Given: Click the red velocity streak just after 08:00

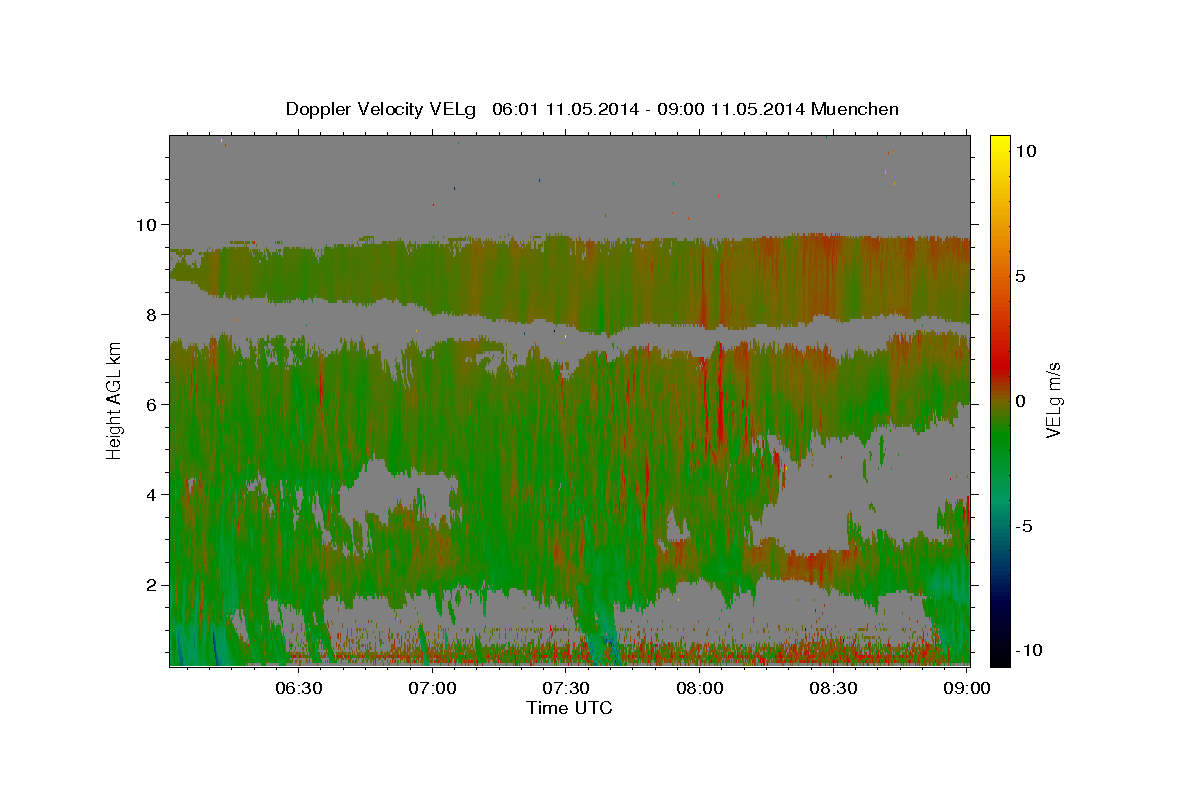Looking at the screenshot, I should pos(718,395).
